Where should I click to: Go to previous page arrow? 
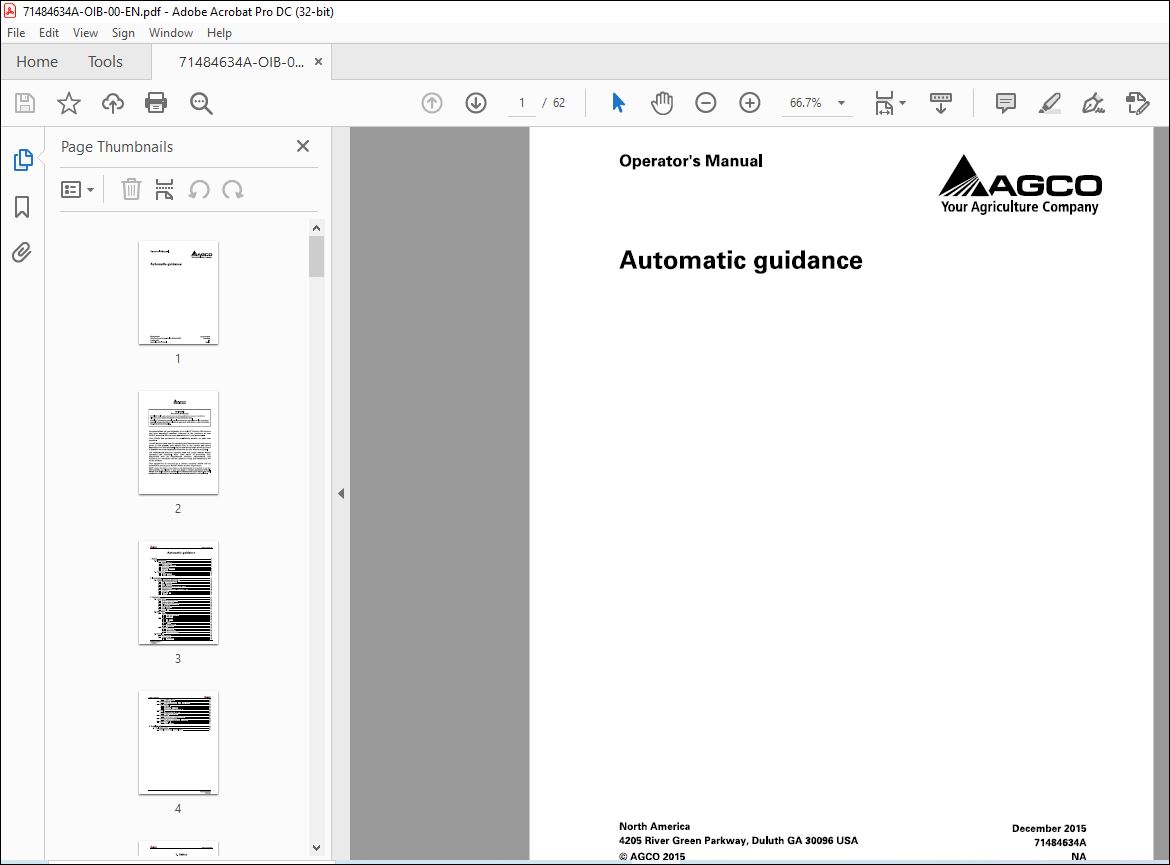tap(432, 103)
